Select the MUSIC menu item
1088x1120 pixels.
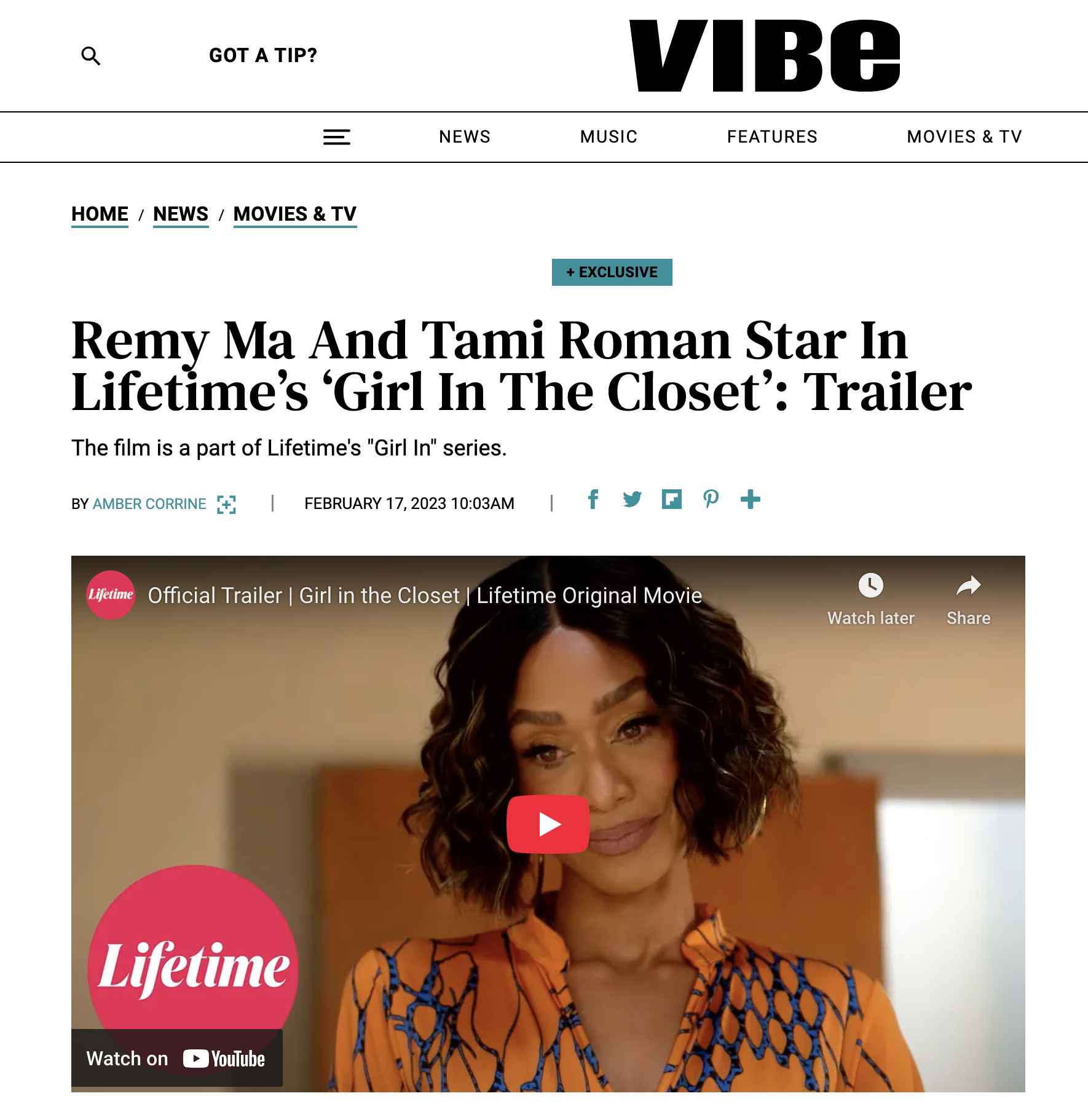tap(609, 136)
